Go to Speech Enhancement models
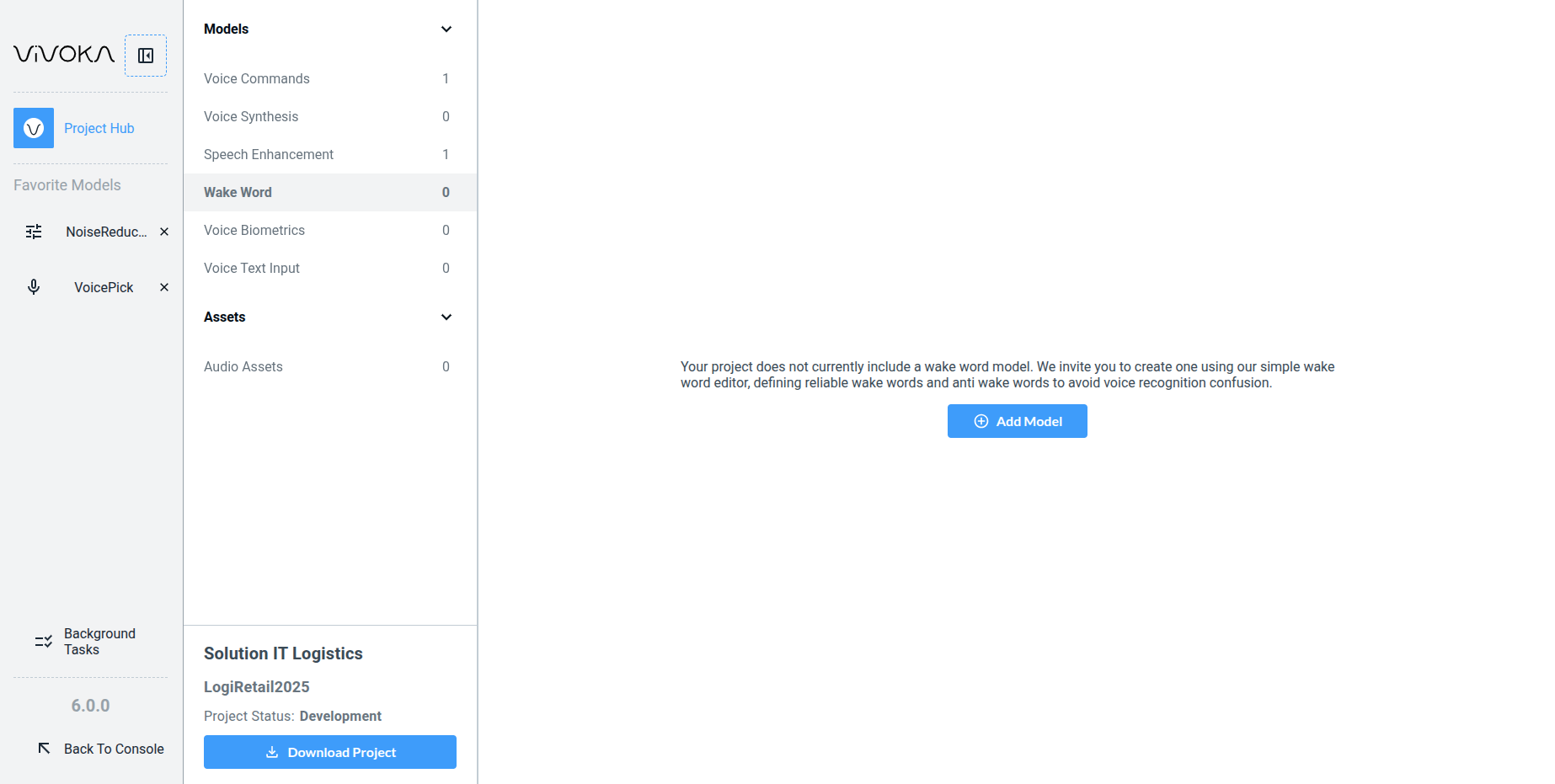Screen dimensions: 1555x784 point(269,154)
